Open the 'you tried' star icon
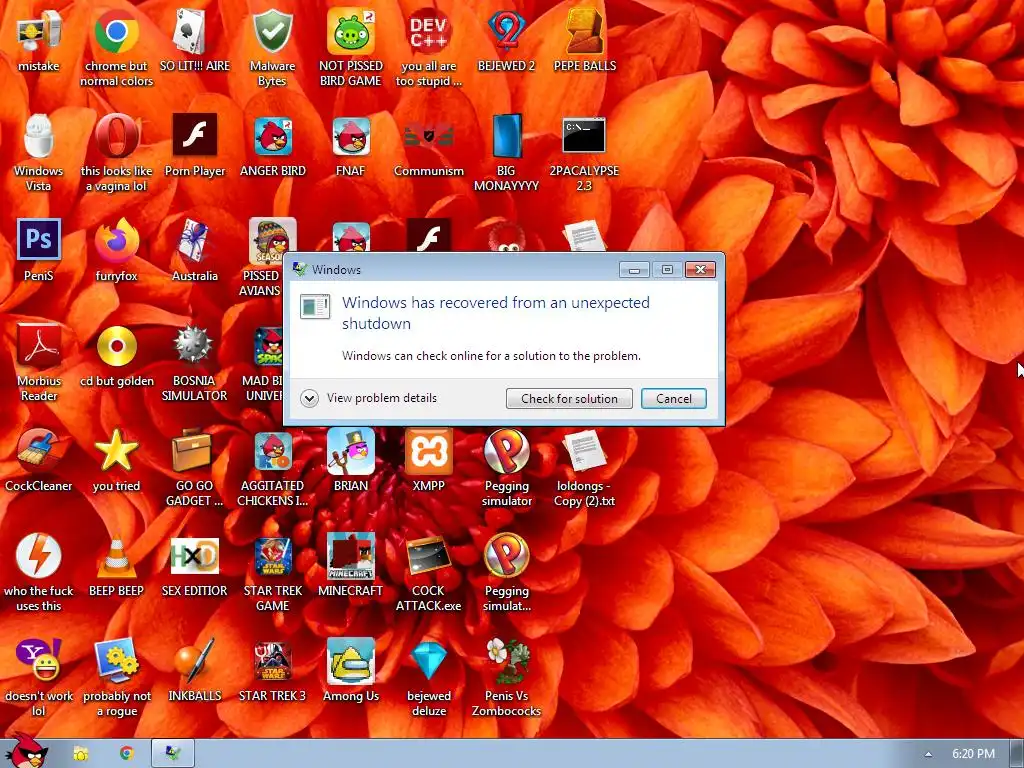 (x=116, y=451)
